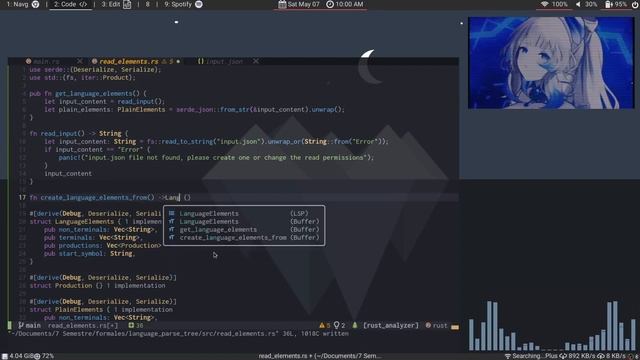Click the 8 KB/s upload speed indicator

pyautogui.click(x=611, y=356)
